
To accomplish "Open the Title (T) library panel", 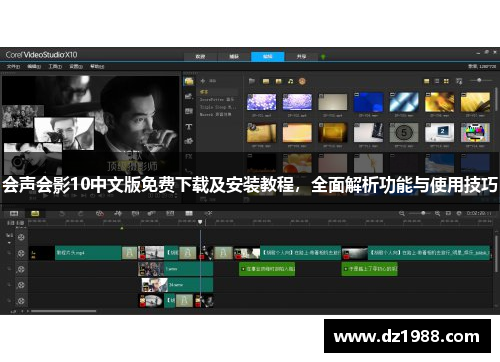I will pos(189,127).
